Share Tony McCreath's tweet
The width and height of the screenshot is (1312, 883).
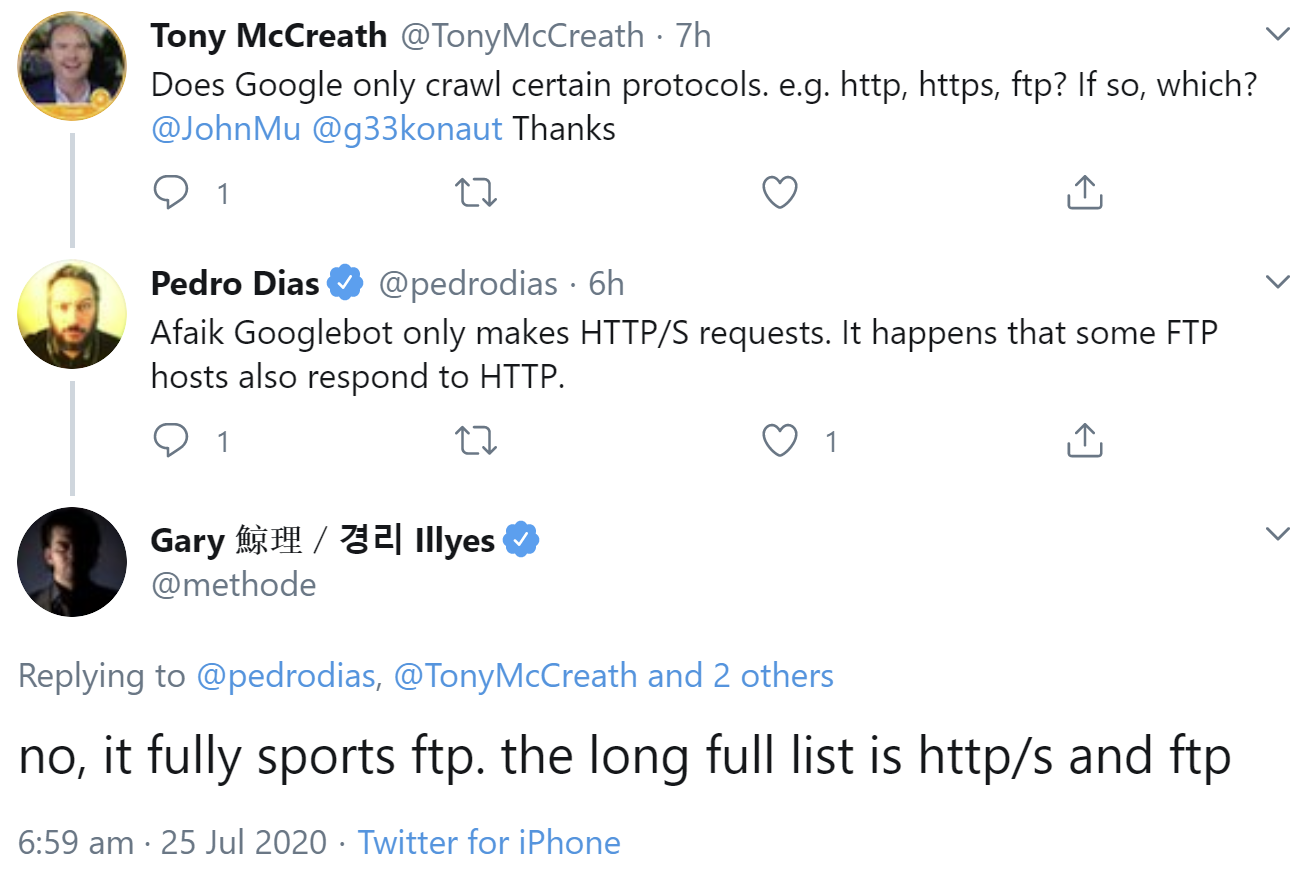(1083, 191)
